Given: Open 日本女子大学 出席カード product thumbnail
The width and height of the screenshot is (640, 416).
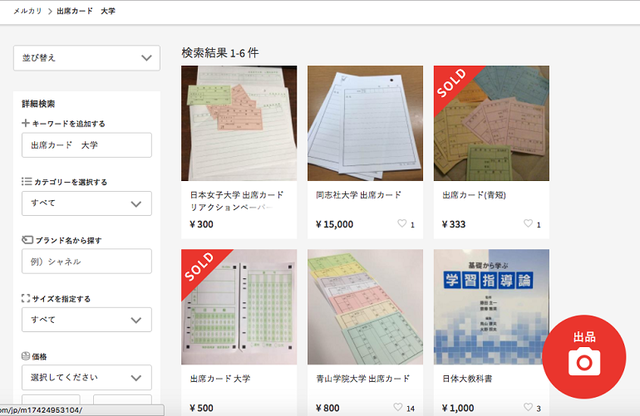Looking at the screenshot, I should 239,123.
